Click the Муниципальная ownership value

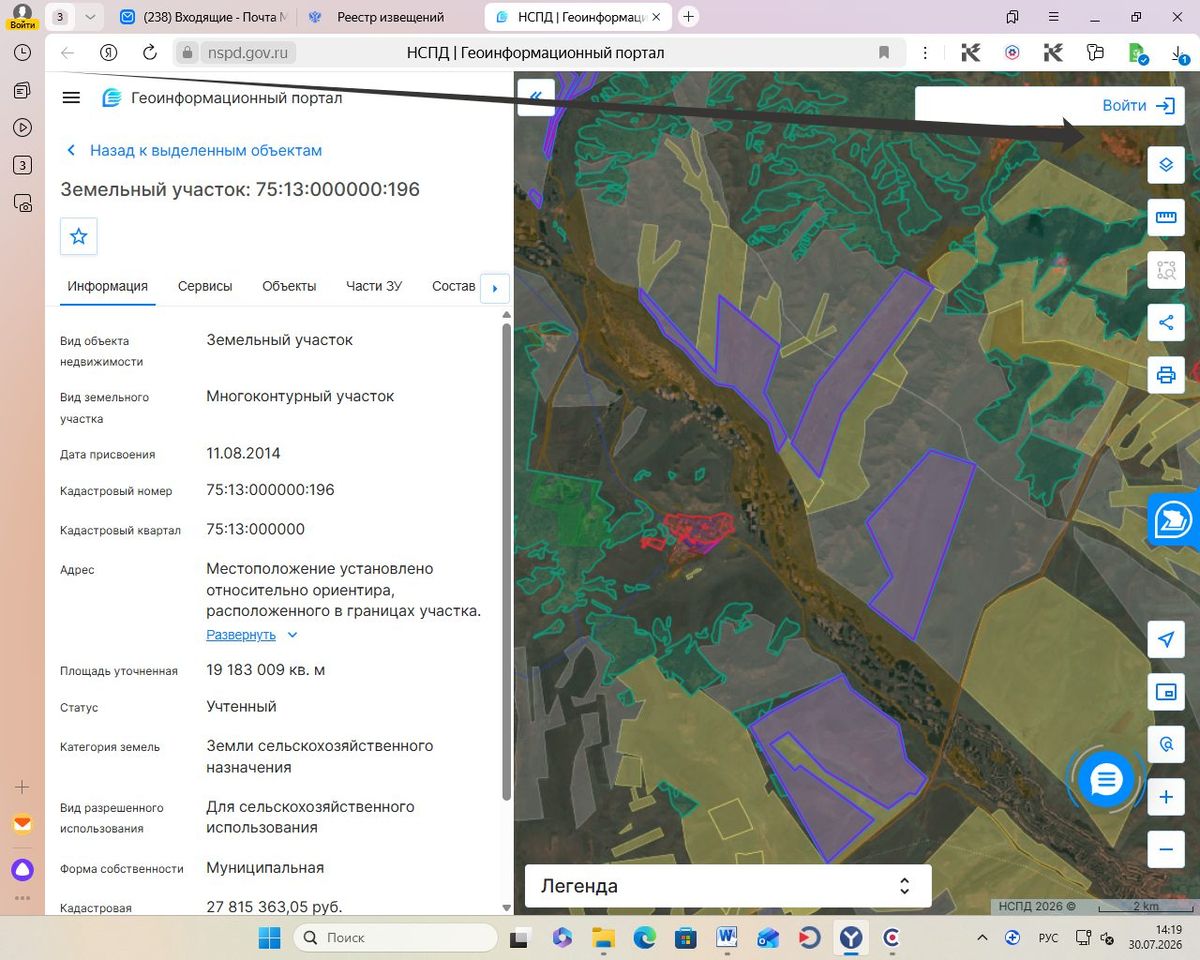point(265,868)
